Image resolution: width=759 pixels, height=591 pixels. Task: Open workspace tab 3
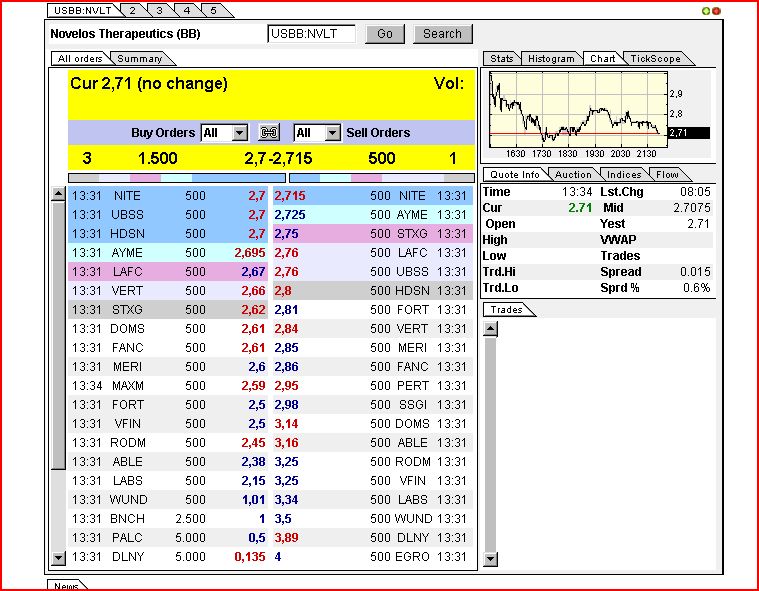(159, 10)
